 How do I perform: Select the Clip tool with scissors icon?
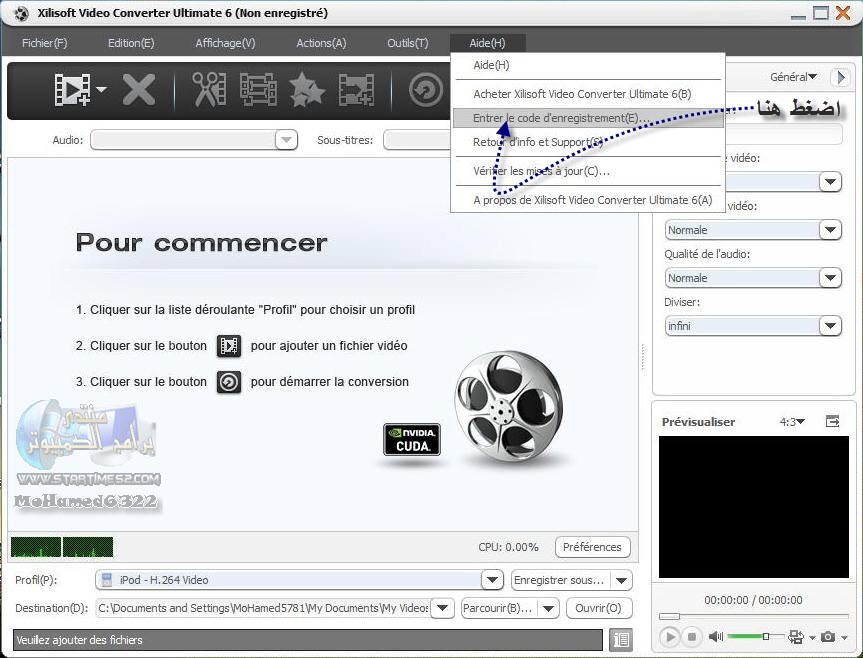click(210, 90)
